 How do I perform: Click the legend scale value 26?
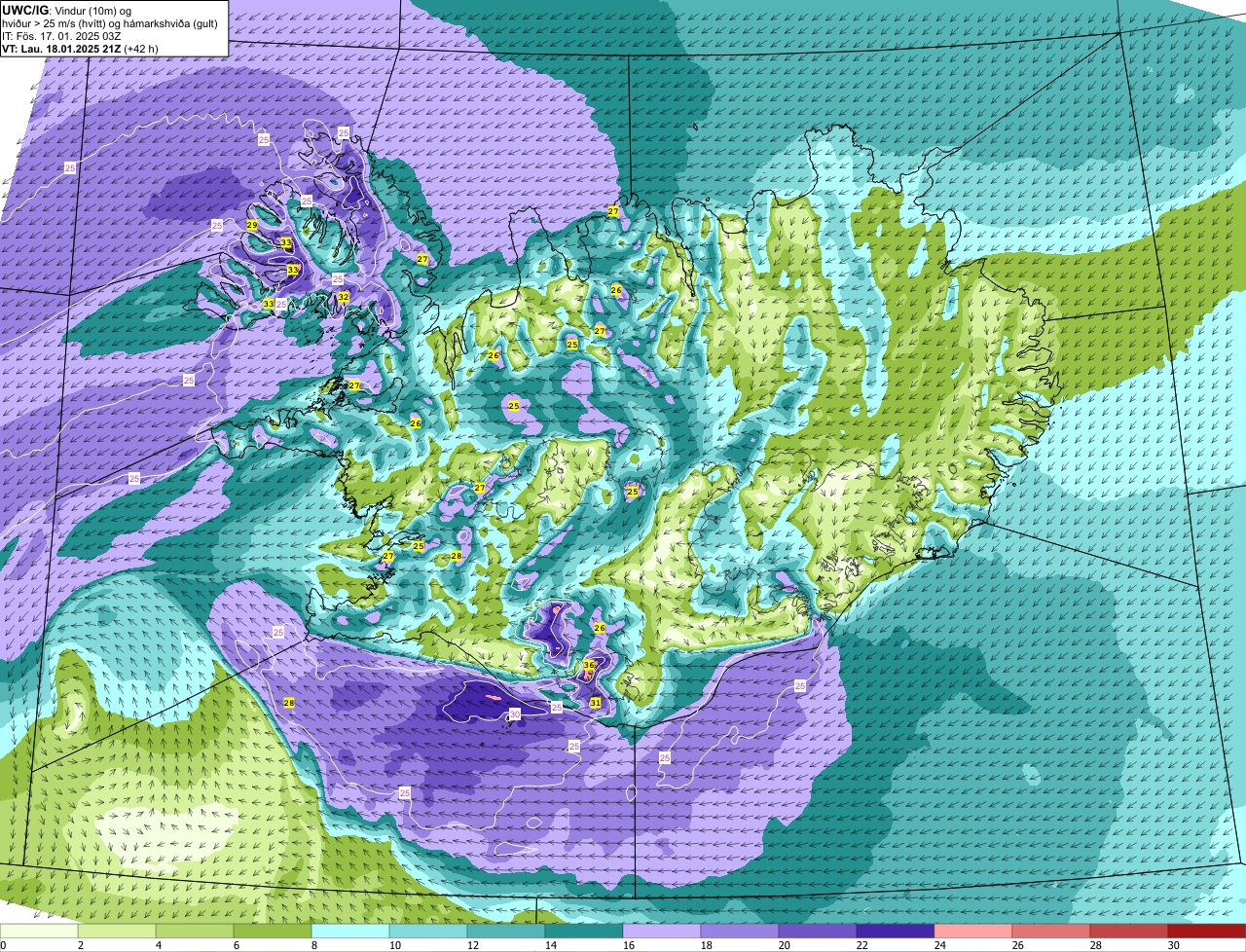pyautogui.click(x=1016, y=945)
